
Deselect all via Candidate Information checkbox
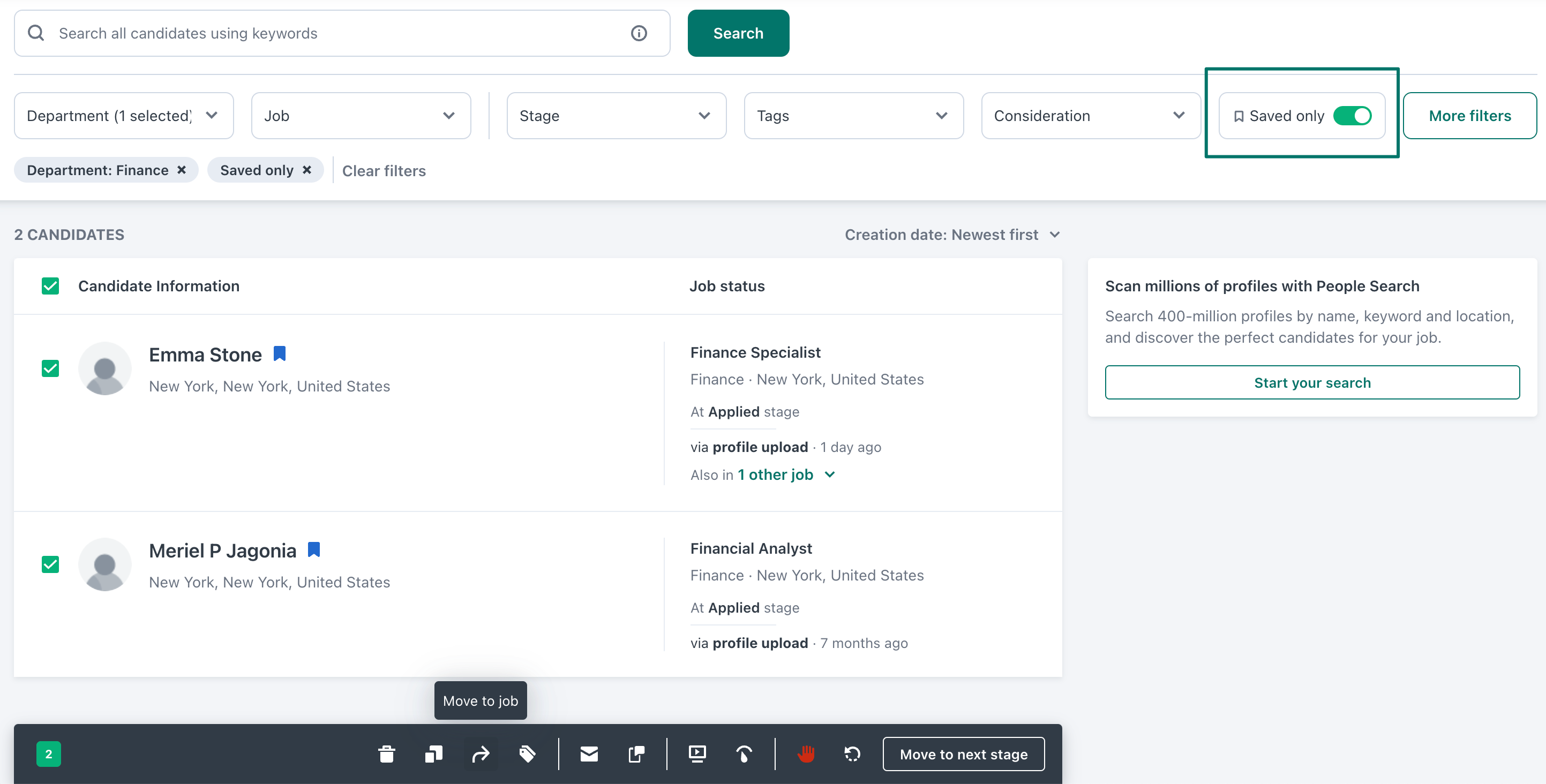click(x=50, y=286)
